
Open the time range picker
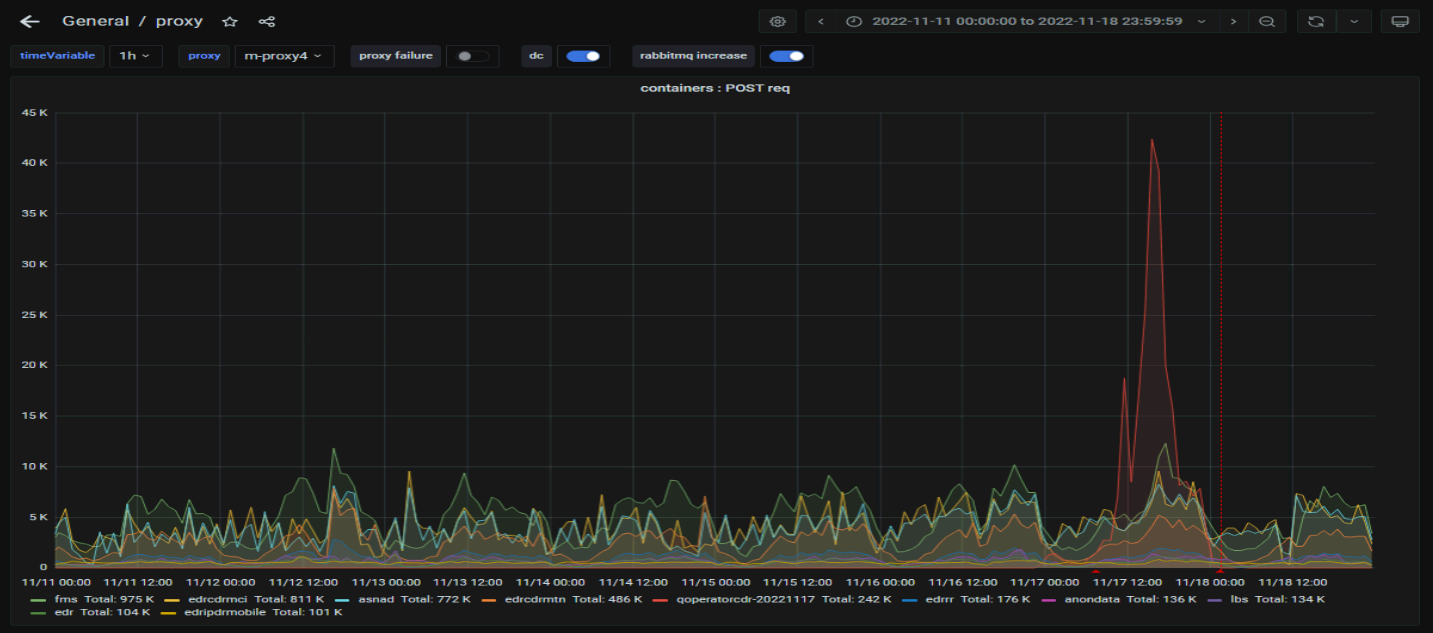[1026, 21]
